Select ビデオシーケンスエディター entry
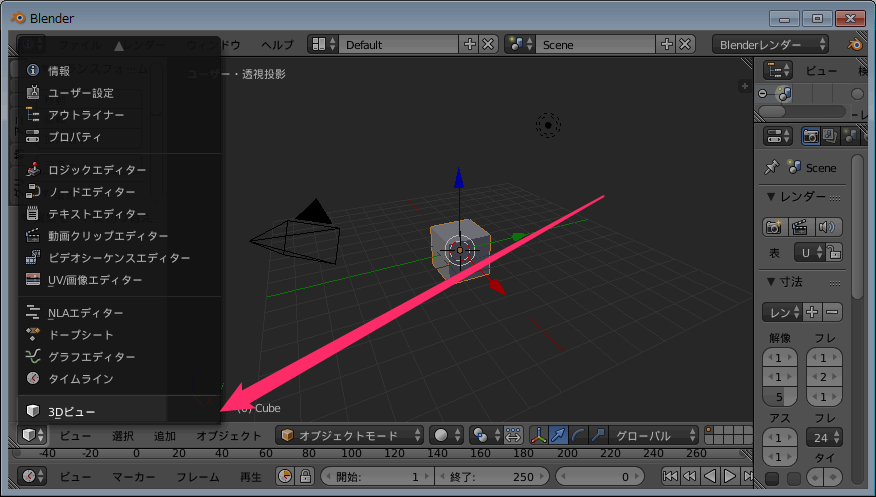This screenshot has width=876, height=497. pos(120,258)
